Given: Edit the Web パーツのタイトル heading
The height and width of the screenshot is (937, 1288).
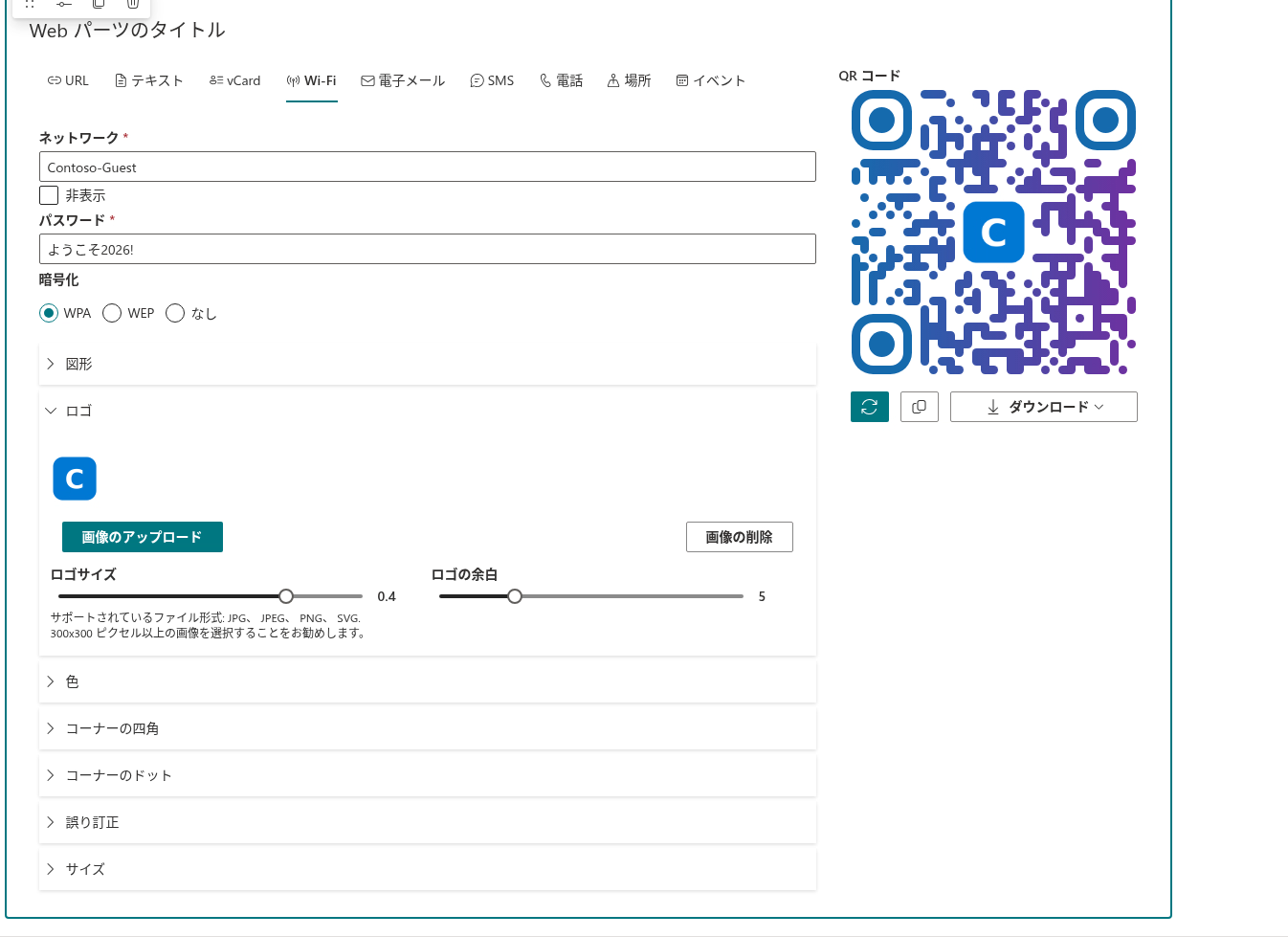Looking at the screenshot, I should click(x=127, y=30).
